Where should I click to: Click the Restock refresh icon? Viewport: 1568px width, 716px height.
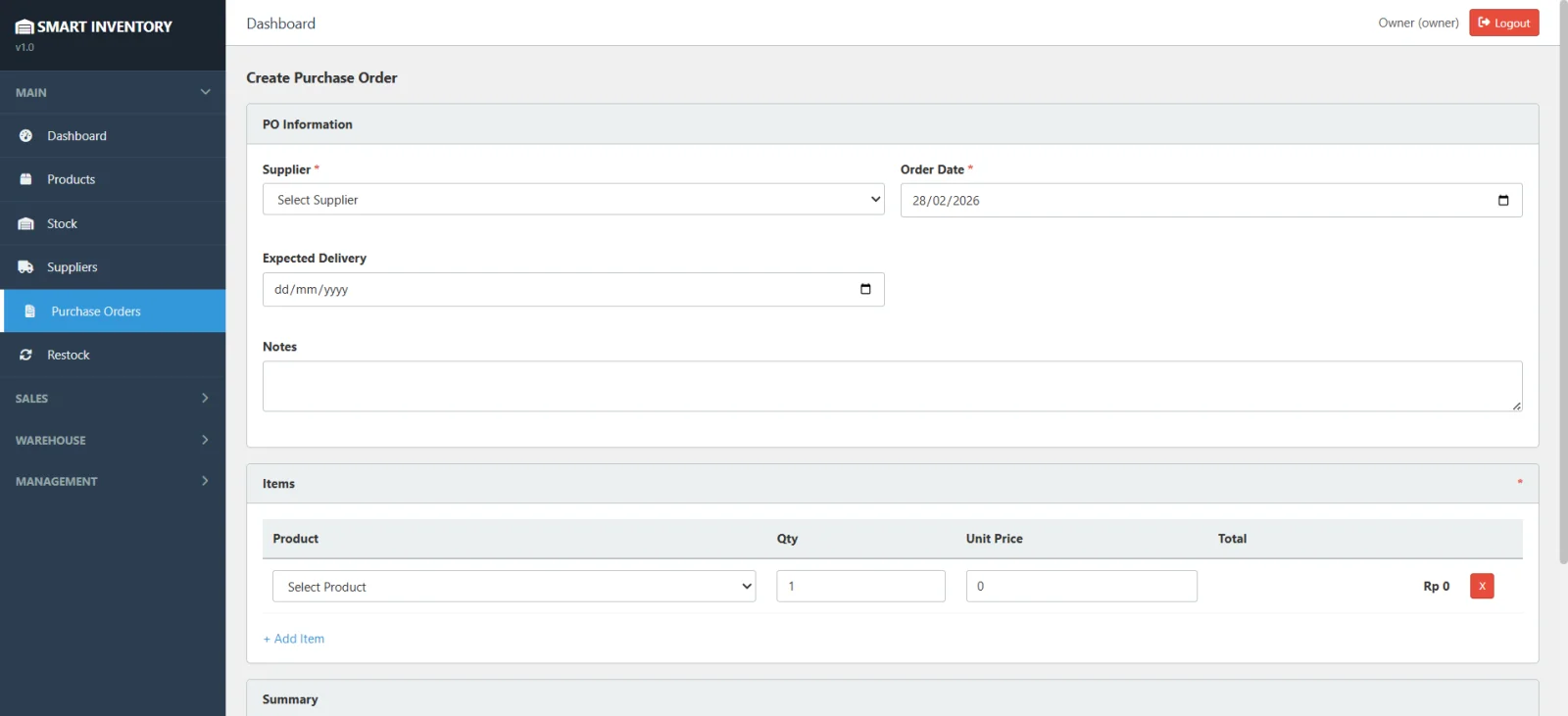tap(25, 355)
